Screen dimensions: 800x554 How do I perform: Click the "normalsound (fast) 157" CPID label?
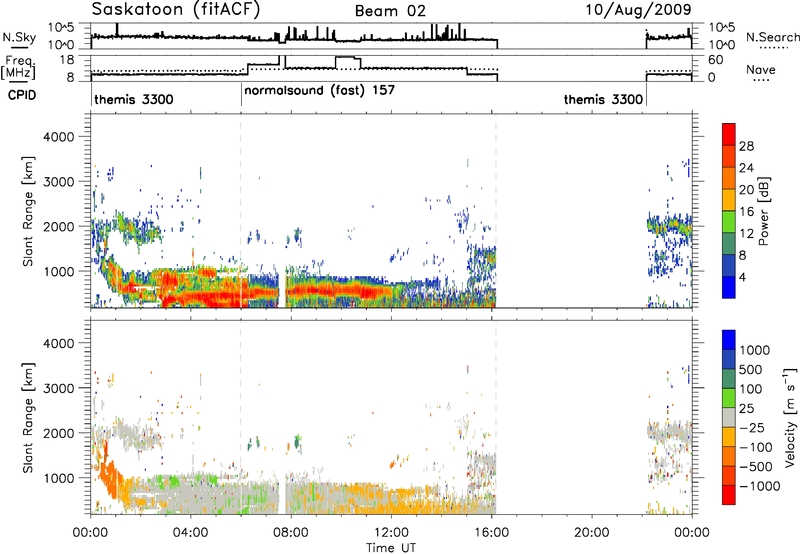point(319,90)
